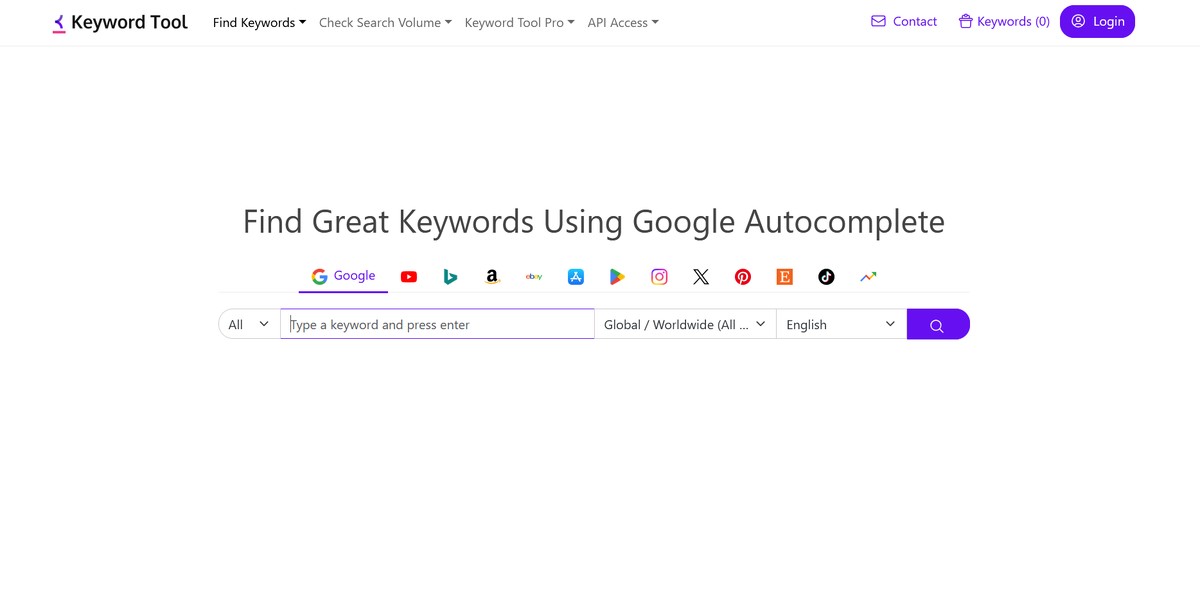Switch to TikTok keyword source icon

click(x=826, y=277)
